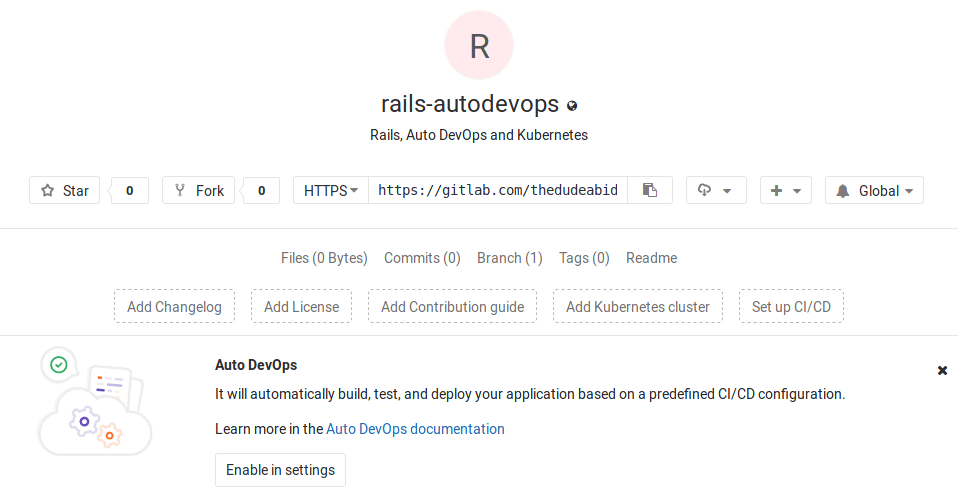The height and width of the screenshot is (497, 958).
Task: Click Add Kubernetes cluster button
Action: pos(637,307)
